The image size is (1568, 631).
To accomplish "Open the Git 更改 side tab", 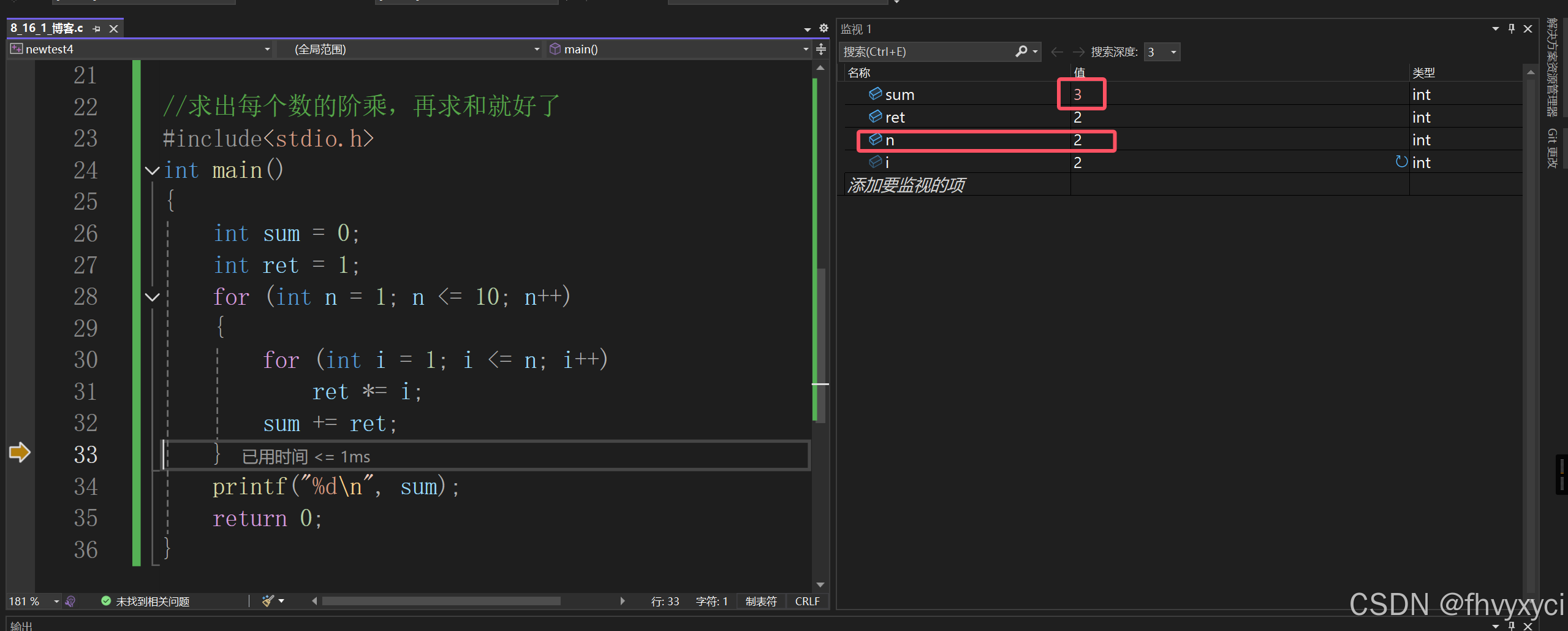I will 1552,148.
